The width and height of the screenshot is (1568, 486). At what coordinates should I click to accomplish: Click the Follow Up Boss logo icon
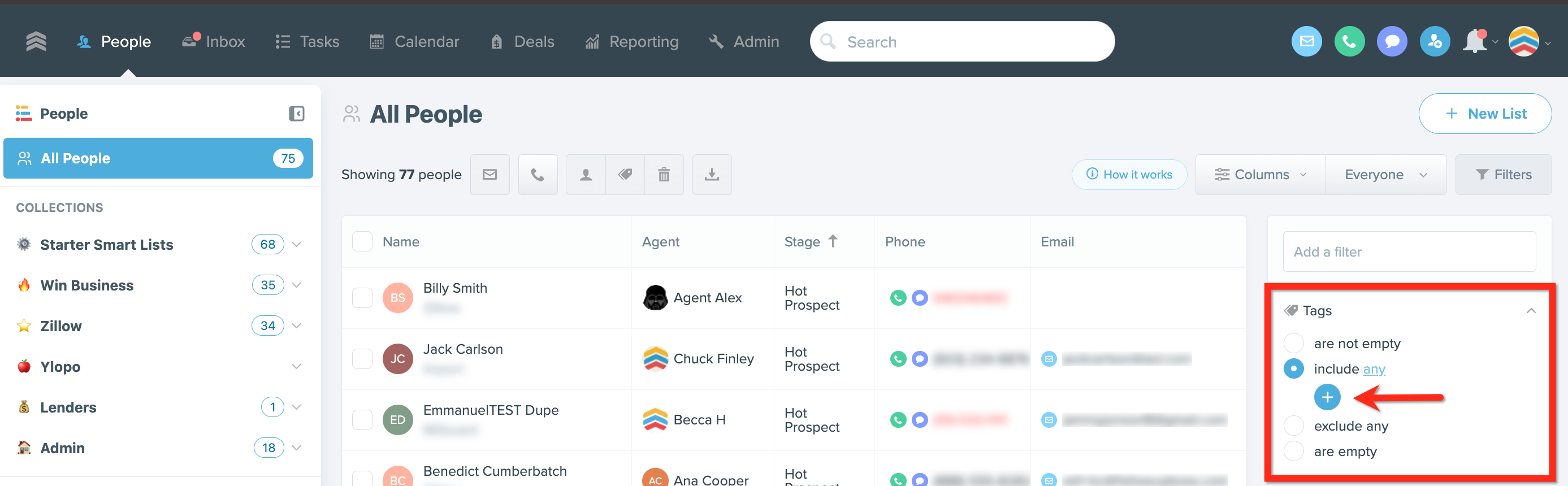37,41
